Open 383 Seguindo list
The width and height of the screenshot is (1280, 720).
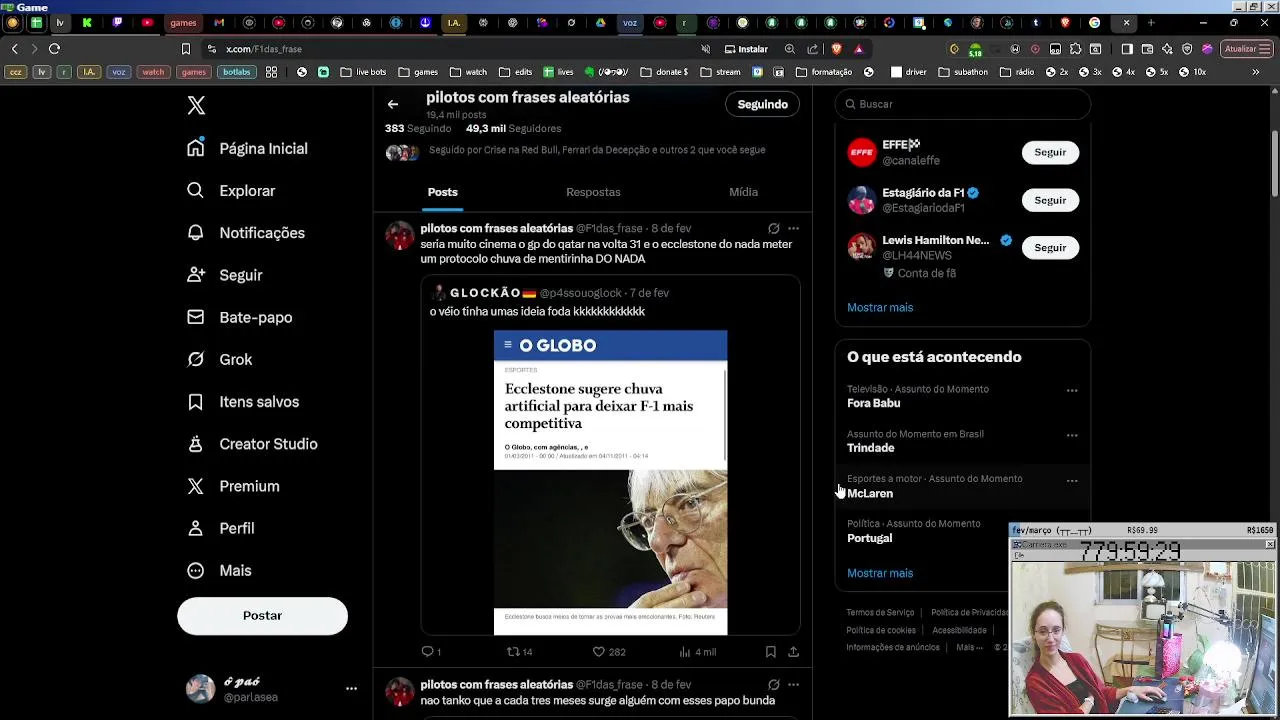[x=418, y=128]
